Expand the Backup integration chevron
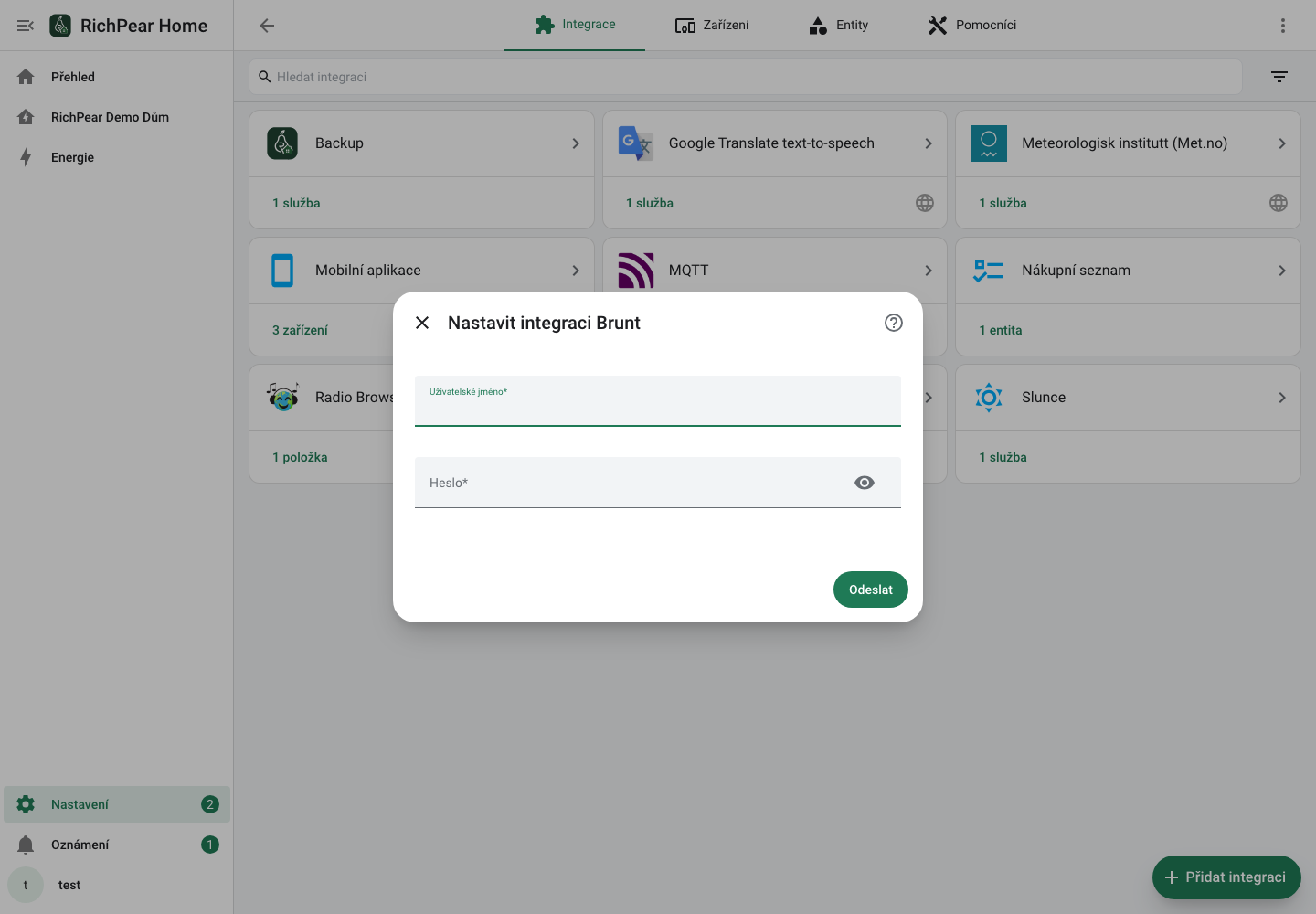This screenshot has width=1316, height=914. [x=576, y=143]
